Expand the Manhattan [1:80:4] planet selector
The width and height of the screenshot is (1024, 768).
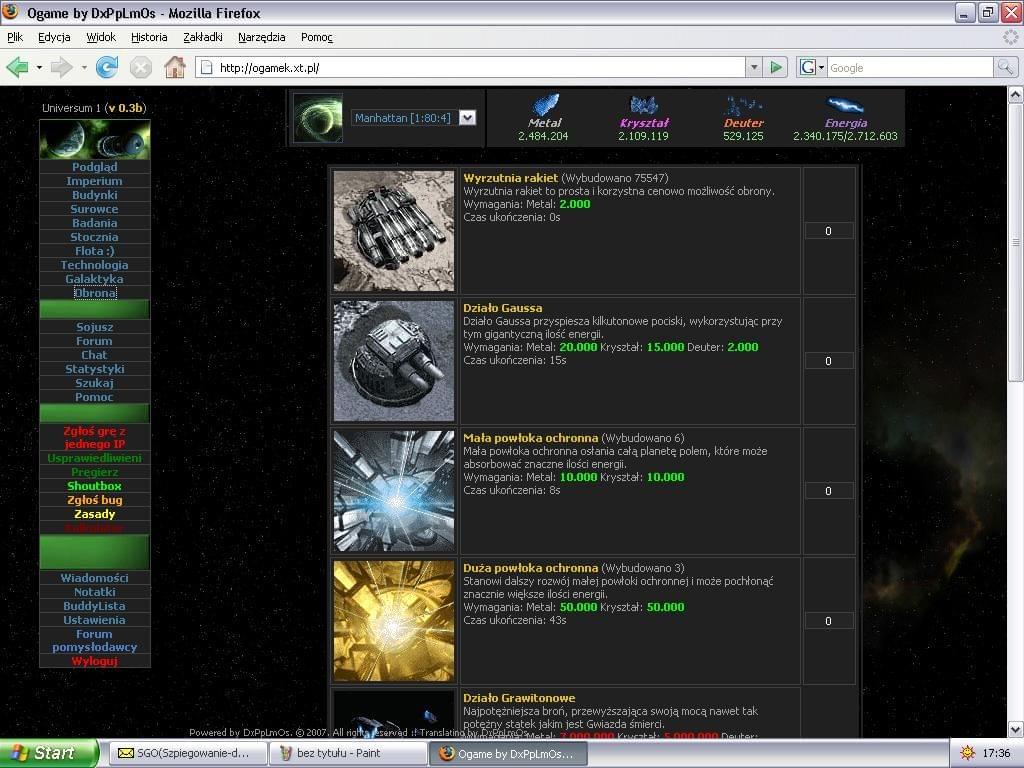(x=468, y=118)
